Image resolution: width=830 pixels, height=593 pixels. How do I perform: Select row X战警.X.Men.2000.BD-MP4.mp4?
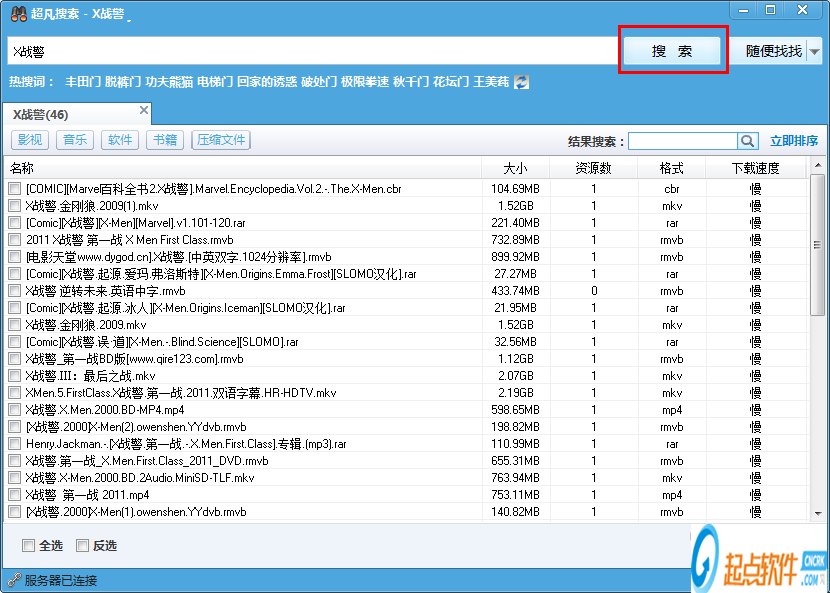point(405,410)
